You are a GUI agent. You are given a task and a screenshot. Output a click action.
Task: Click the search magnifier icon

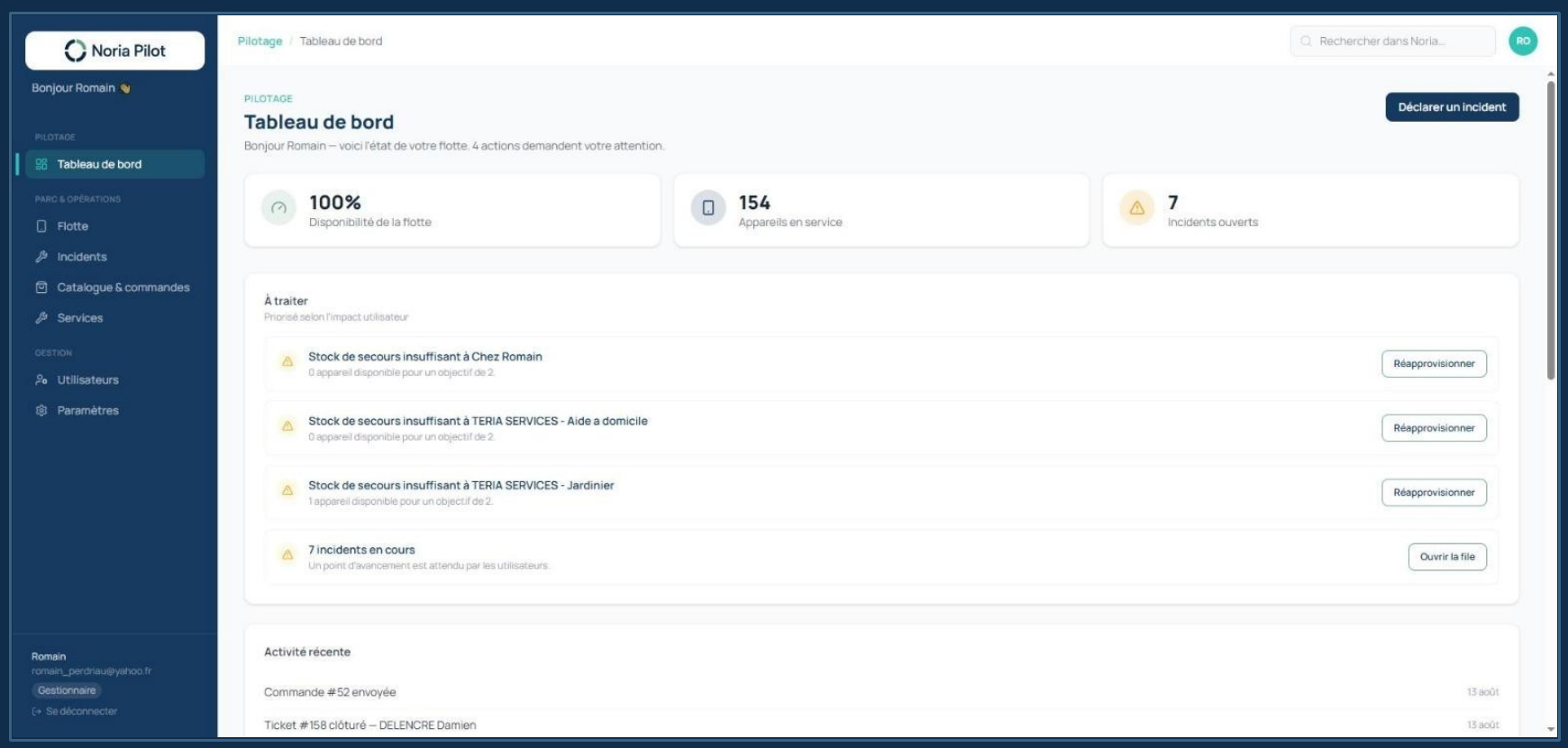(x=1306, y=41)
